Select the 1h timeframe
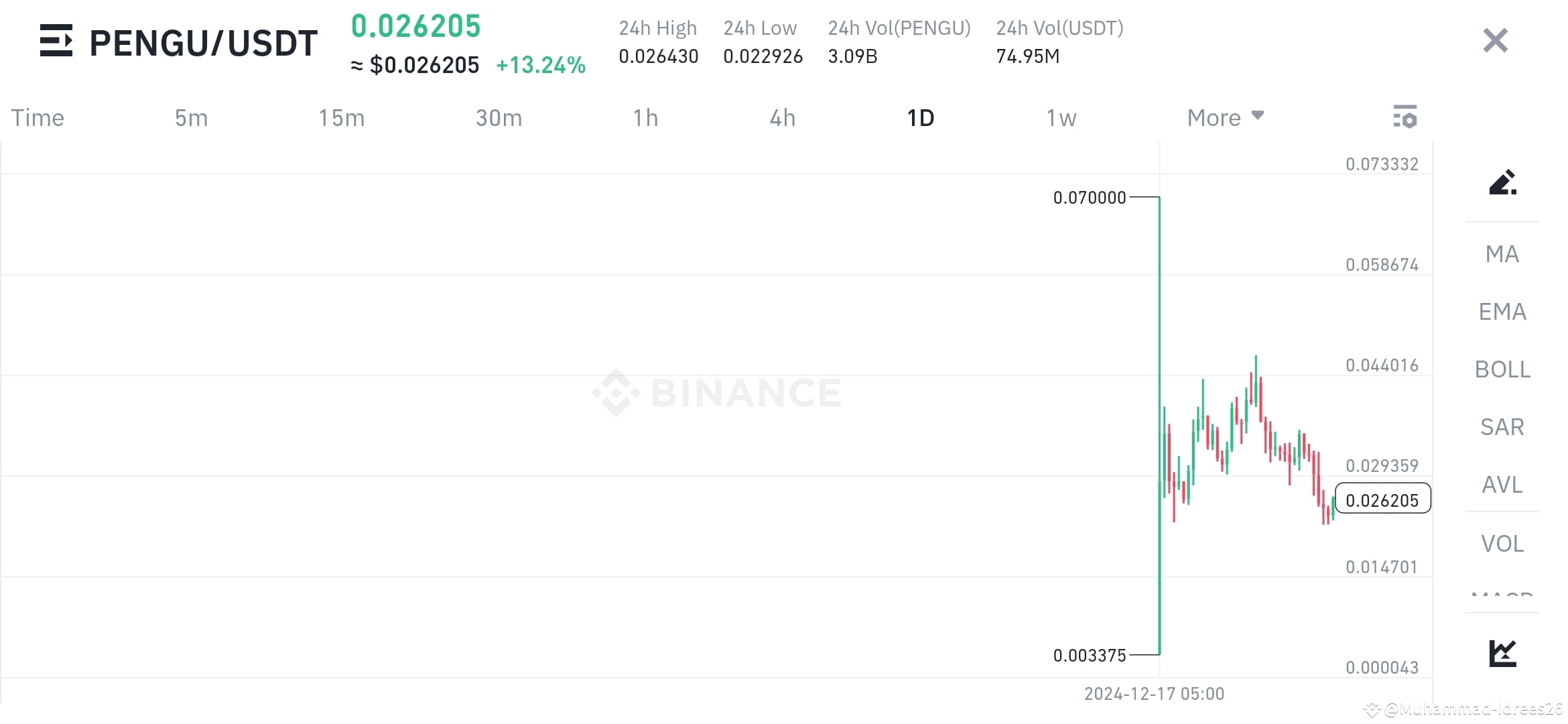Image resolution: width=1568 pixels, height=724 pixels. (645, 117)
